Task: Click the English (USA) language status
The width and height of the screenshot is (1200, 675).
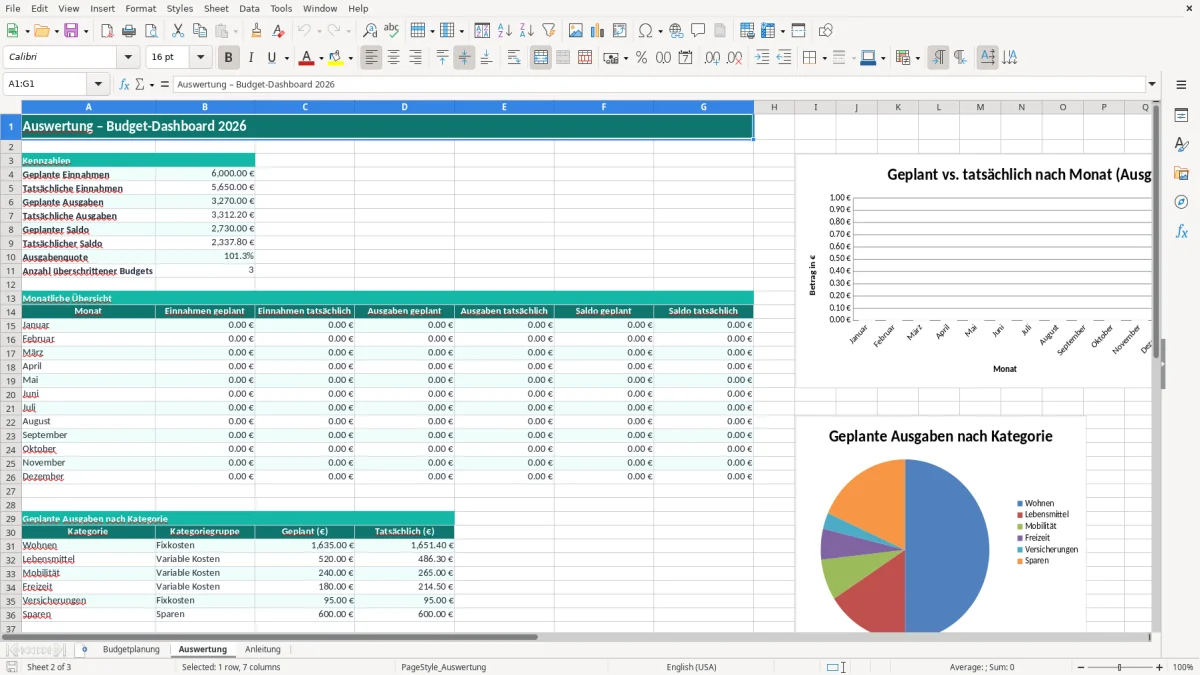Action: point(691,667)
